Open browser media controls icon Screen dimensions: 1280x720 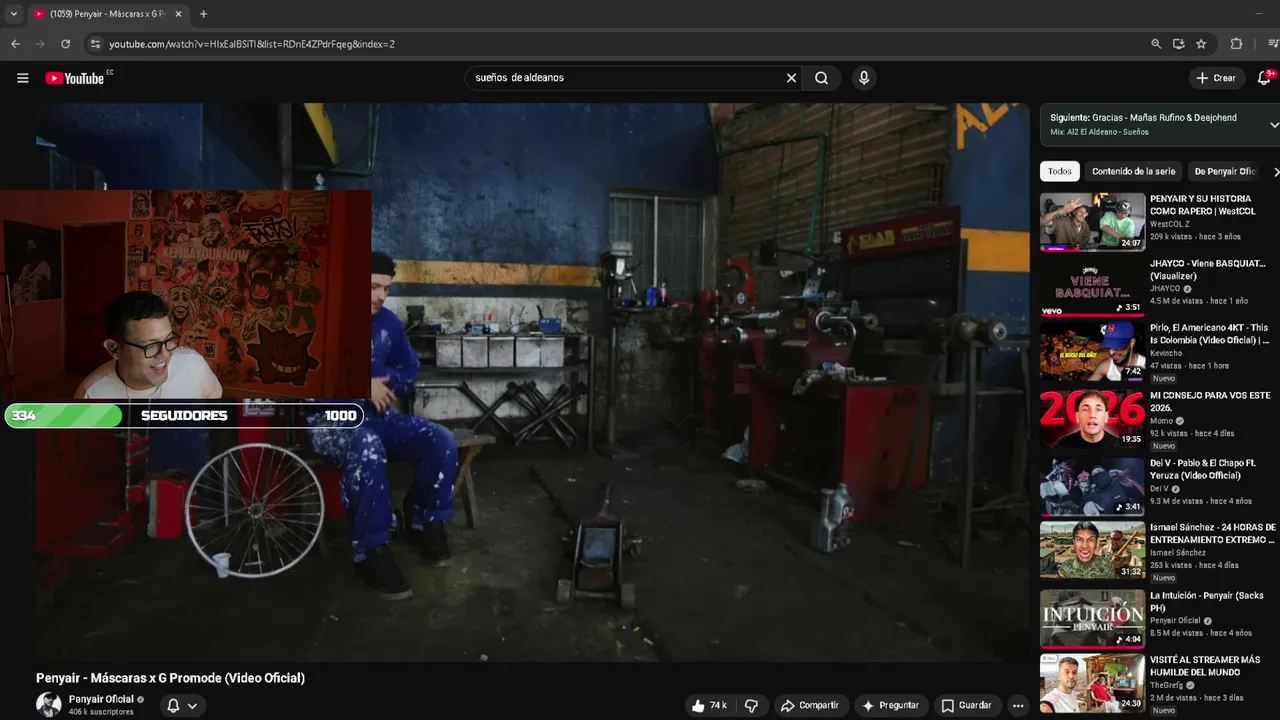(1273, 44)
